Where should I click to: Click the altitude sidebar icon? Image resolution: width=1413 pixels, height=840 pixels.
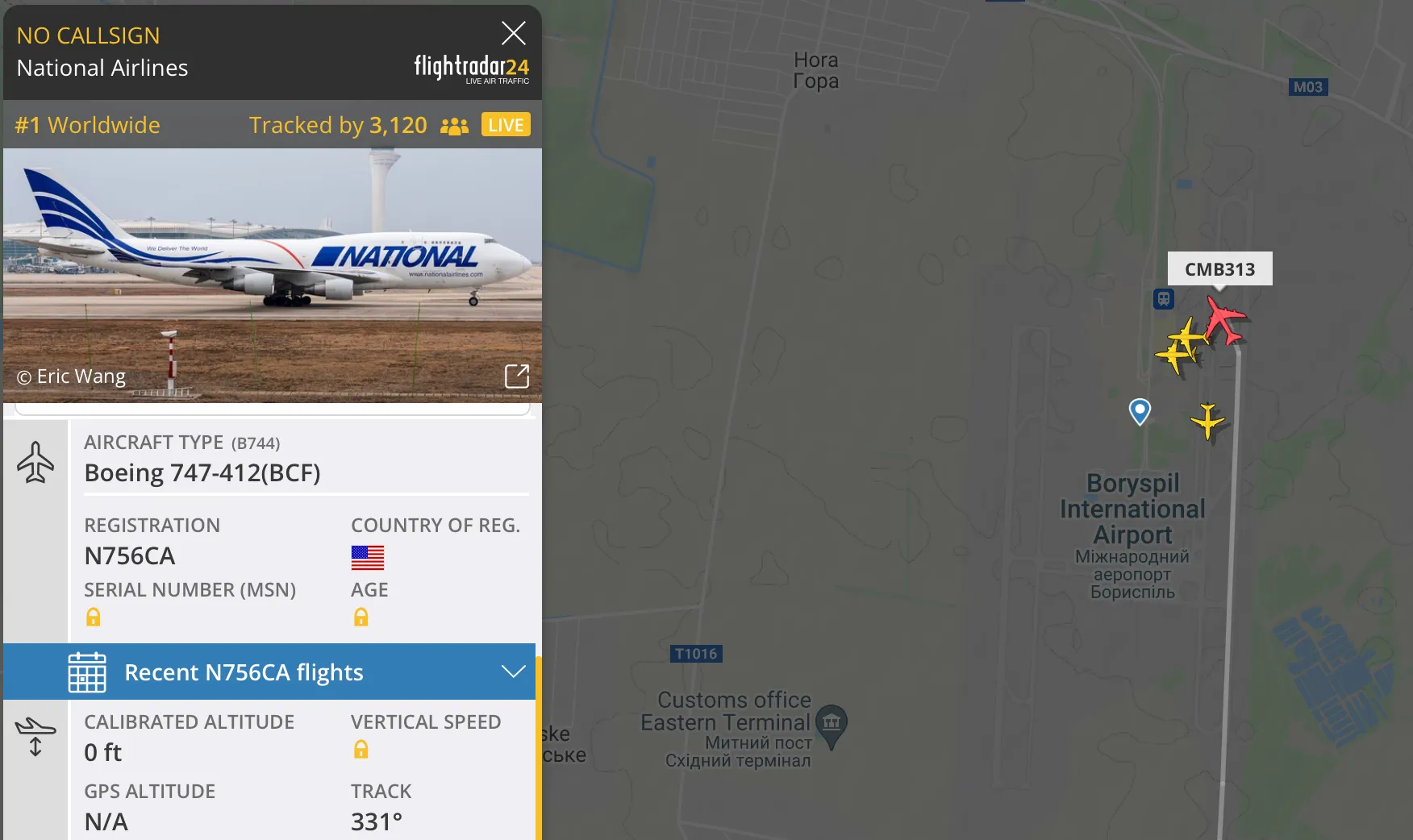(35, 736)
